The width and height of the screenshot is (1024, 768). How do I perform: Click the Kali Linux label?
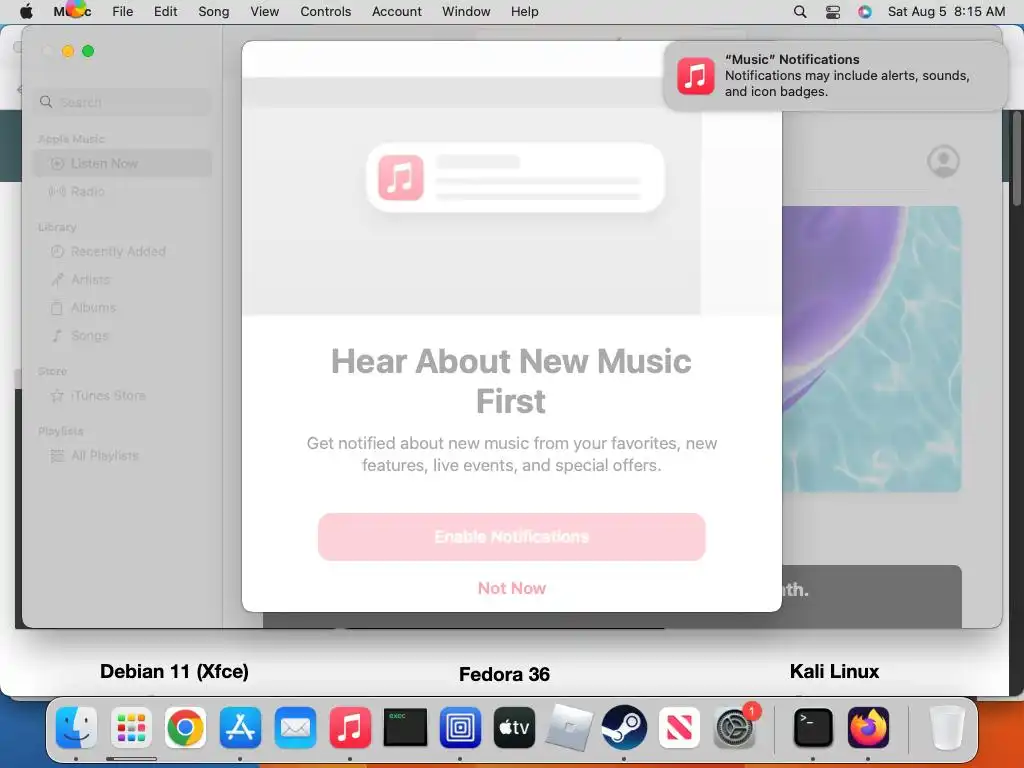[834, 671]
